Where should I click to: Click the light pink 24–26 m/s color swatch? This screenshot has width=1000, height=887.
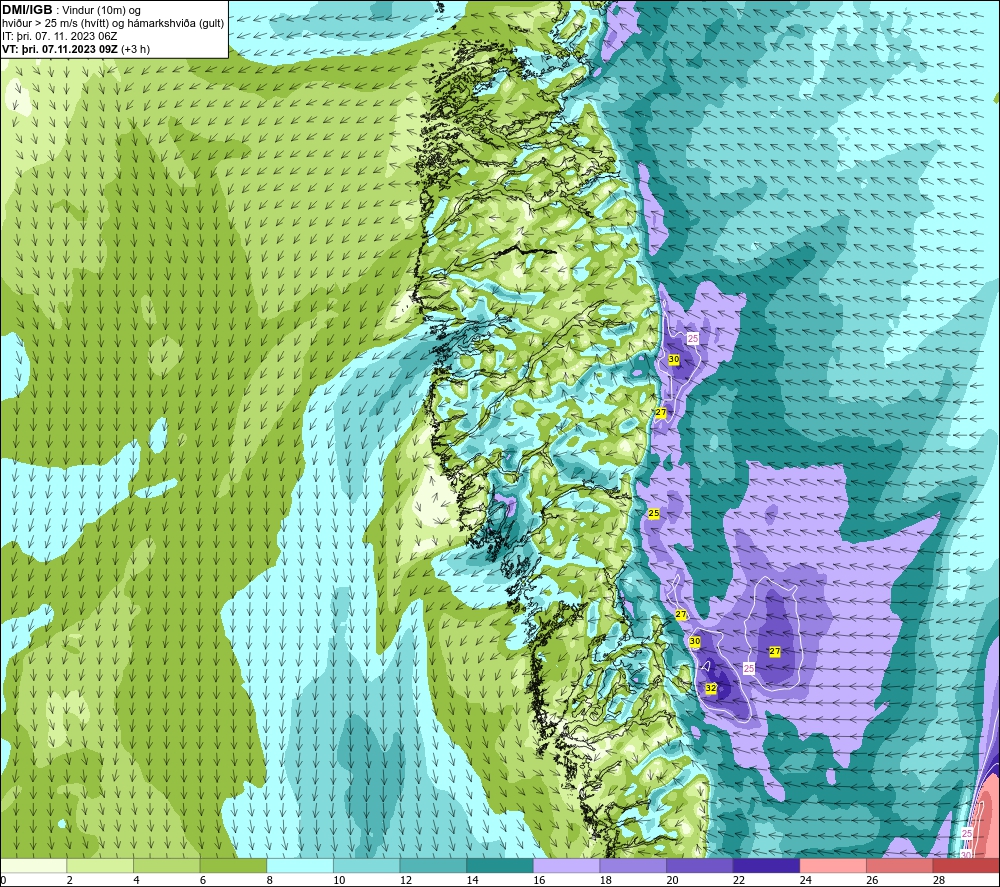coord(833,866)
